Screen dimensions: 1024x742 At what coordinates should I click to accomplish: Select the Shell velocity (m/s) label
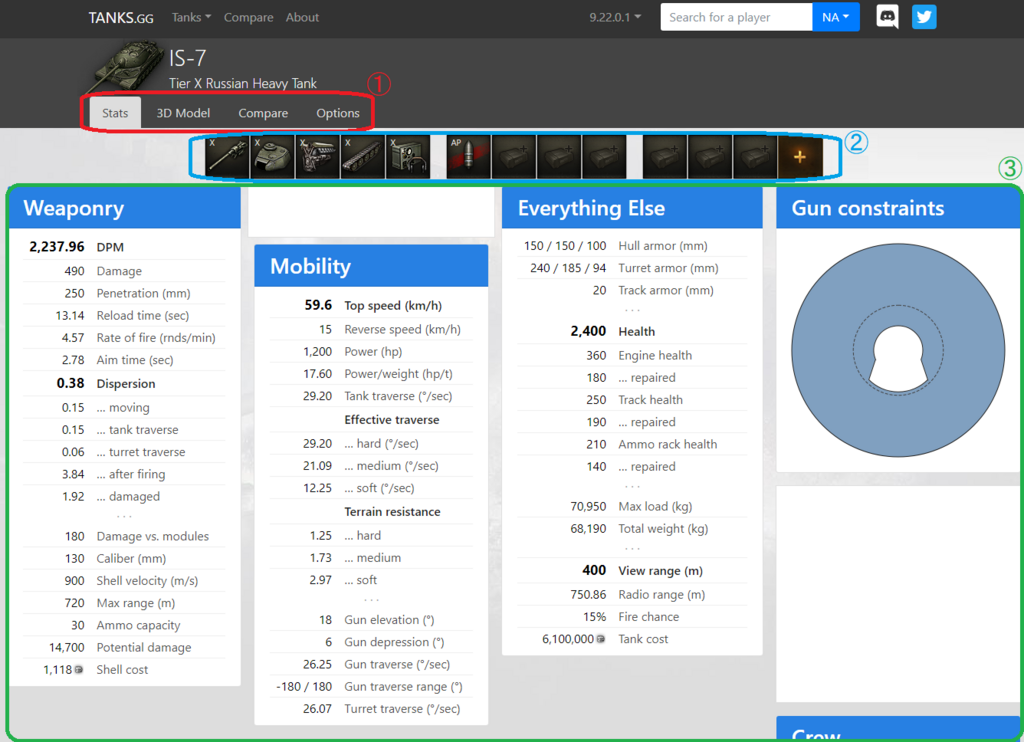coord(148,581)
